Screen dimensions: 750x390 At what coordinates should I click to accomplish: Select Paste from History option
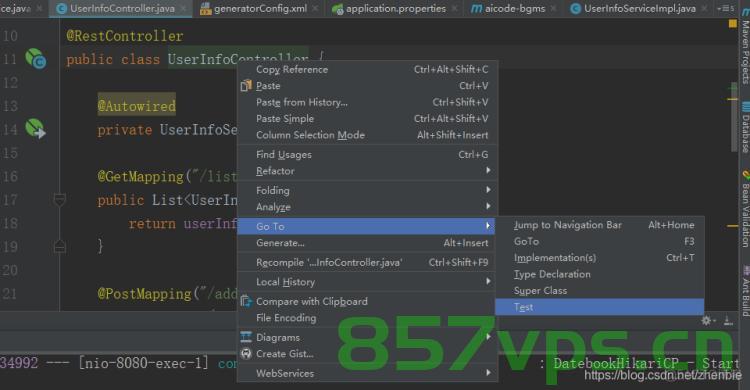[367, 102]
